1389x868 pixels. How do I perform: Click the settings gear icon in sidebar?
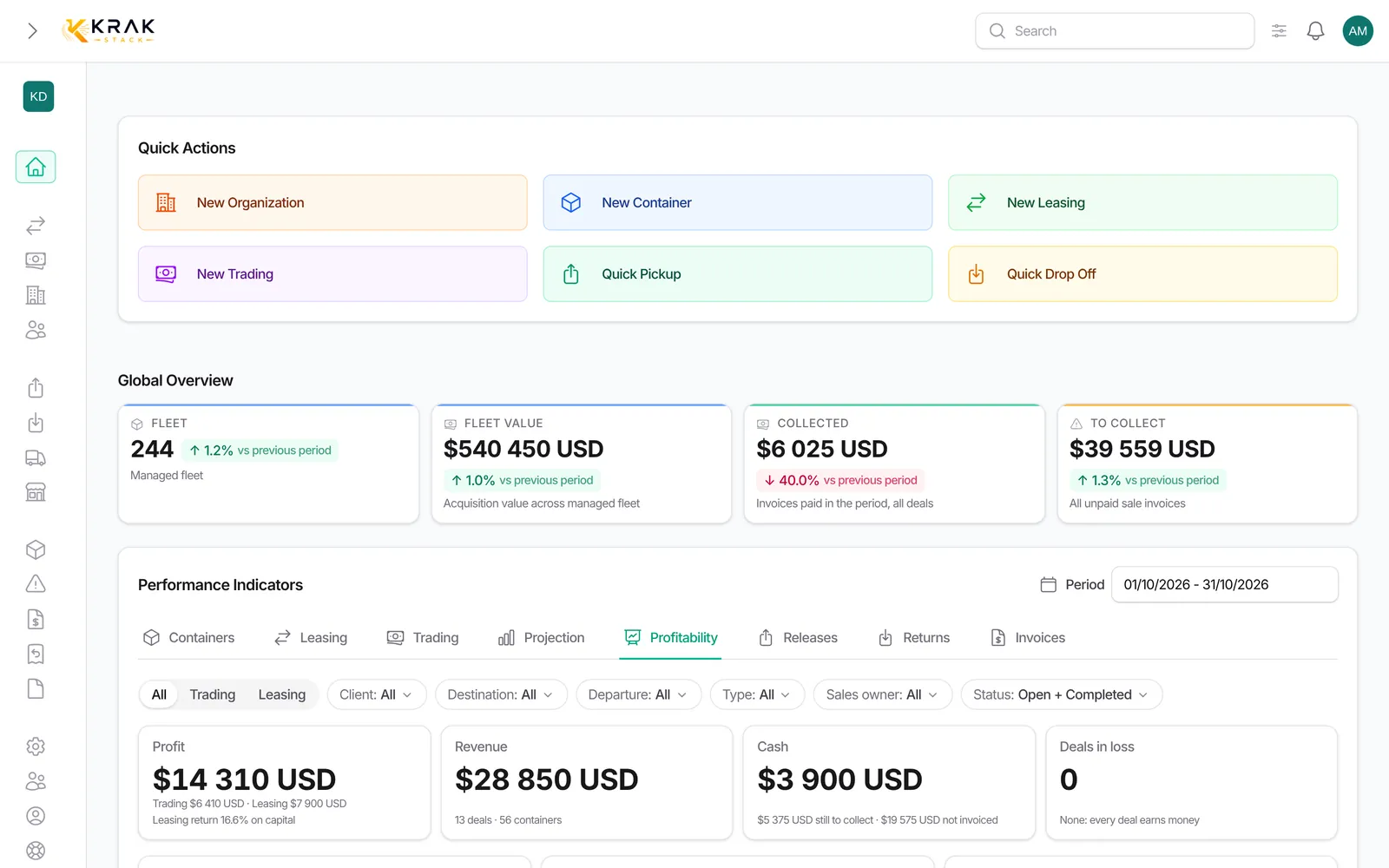pyautogui.click(x=36, y=746)
